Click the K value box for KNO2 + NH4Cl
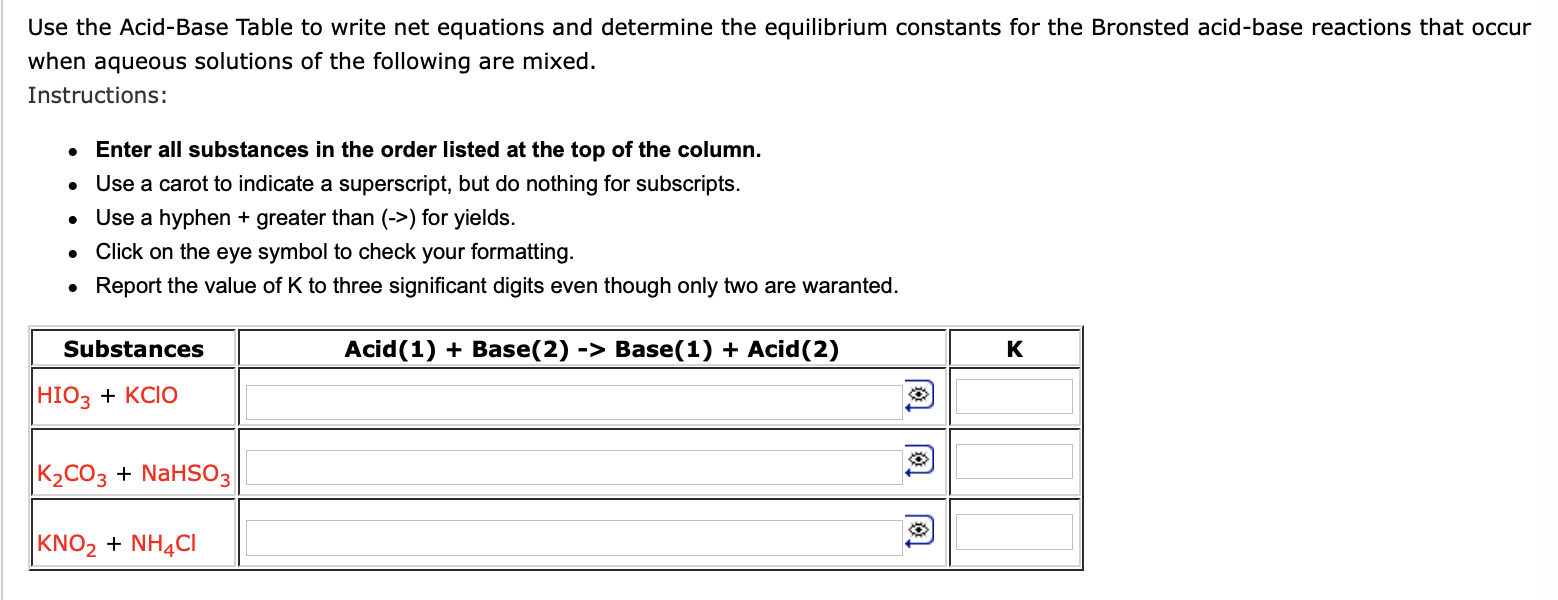This screenshot has height=600, width=1558. (1014, 530)
